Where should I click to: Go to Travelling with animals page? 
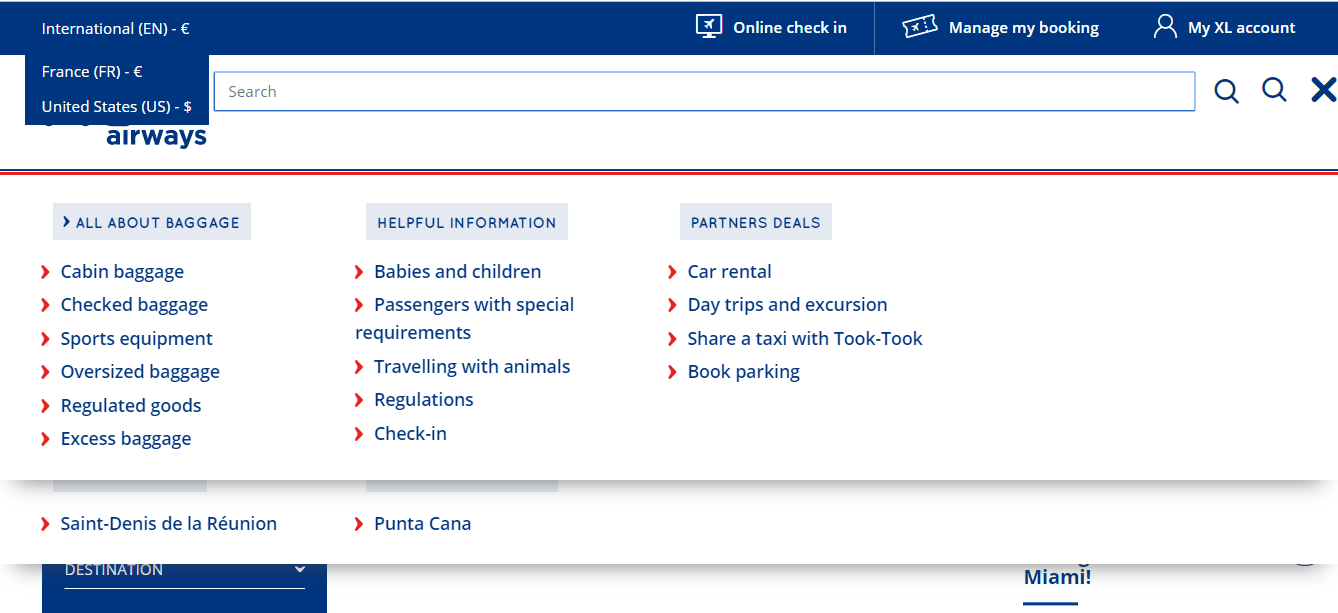click(x=471, y=367)
